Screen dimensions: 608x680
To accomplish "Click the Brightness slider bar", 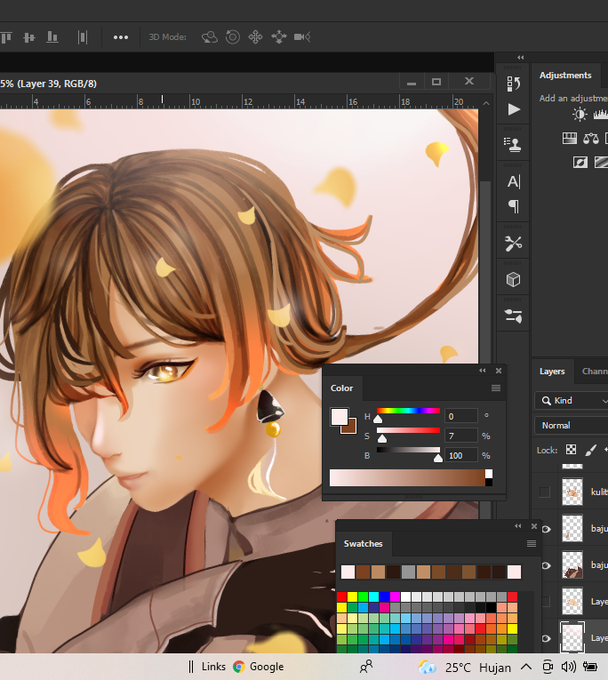I will point(408,450).
